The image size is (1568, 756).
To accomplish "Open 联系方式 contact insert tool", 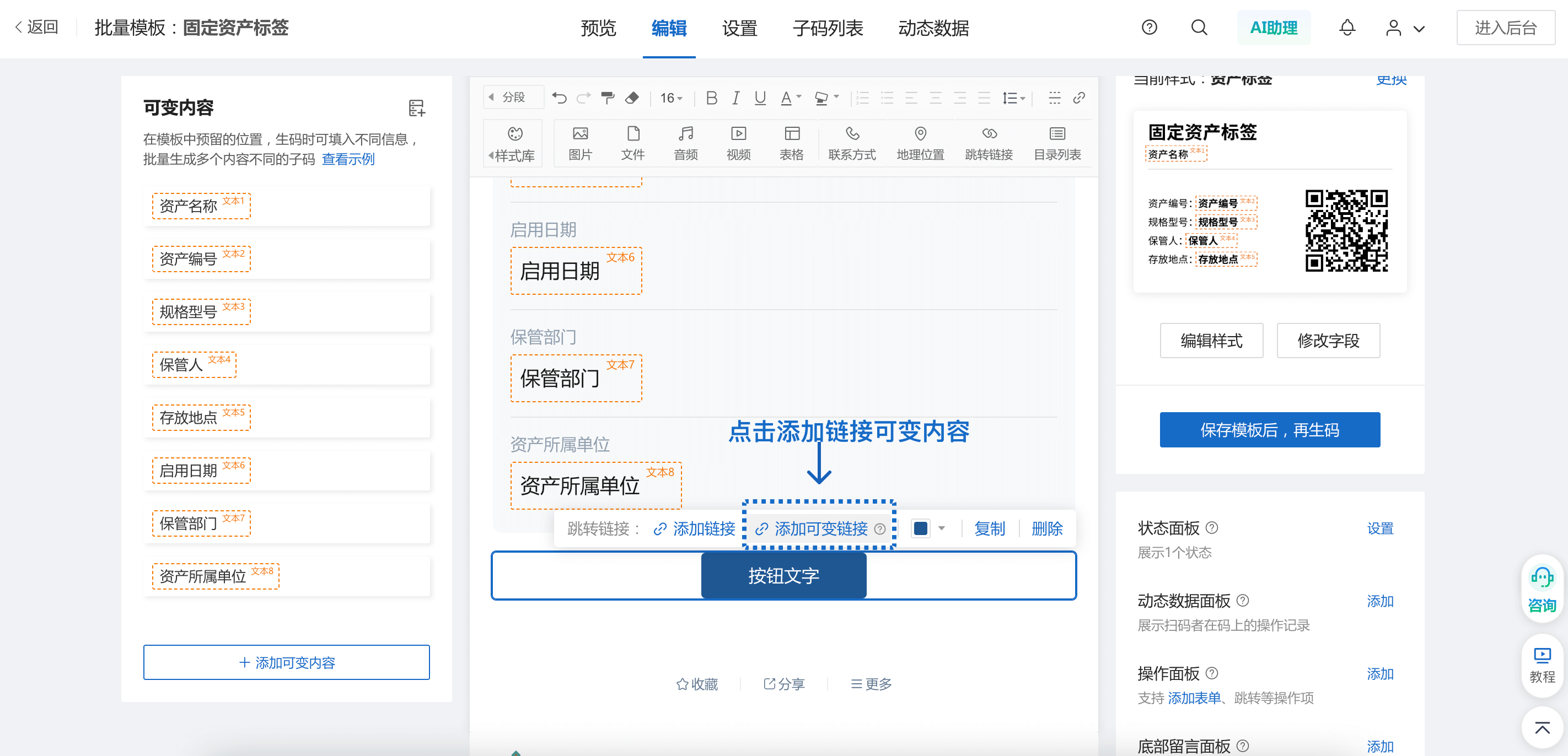I will pos(852,142).
